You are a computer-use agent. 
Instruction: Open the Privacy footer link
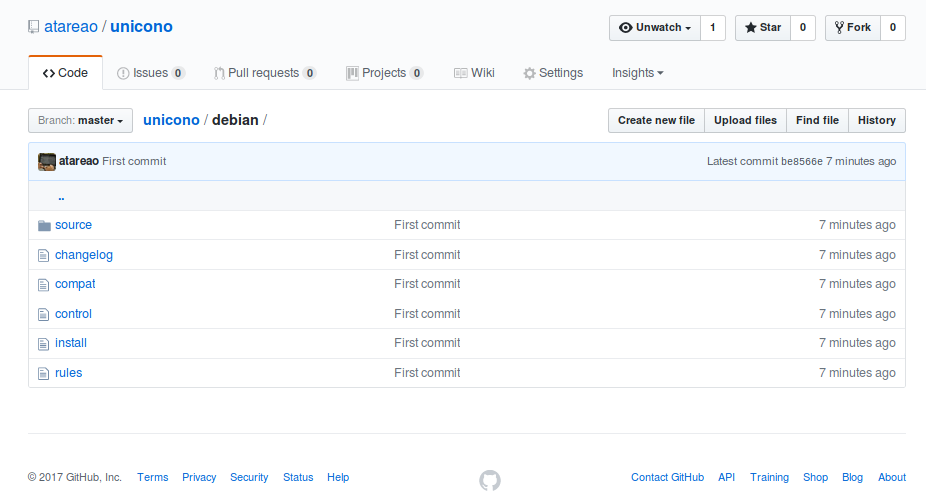pos(199,477)
